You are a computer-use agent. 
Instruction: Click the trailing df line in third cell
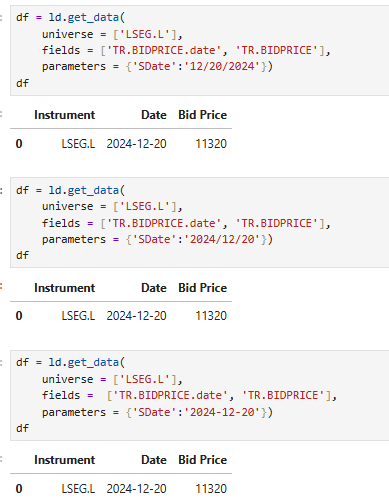pyautogui.click(x=22, y=428)
